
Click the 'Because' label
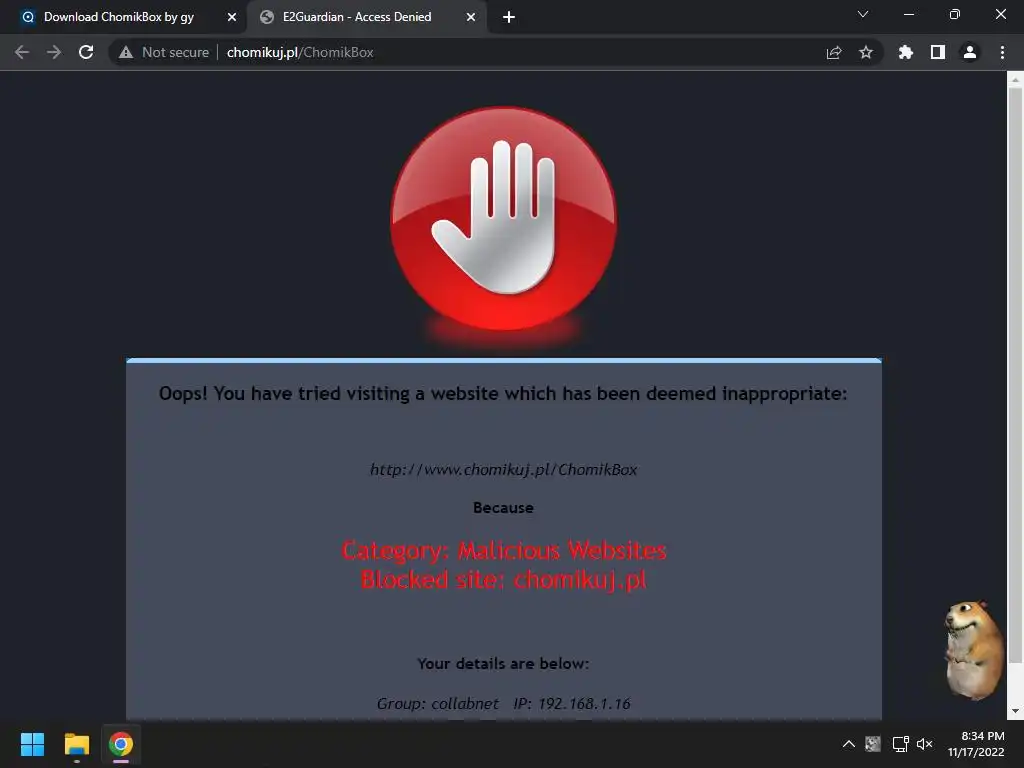pyautogui.click(x=504, y=507)
